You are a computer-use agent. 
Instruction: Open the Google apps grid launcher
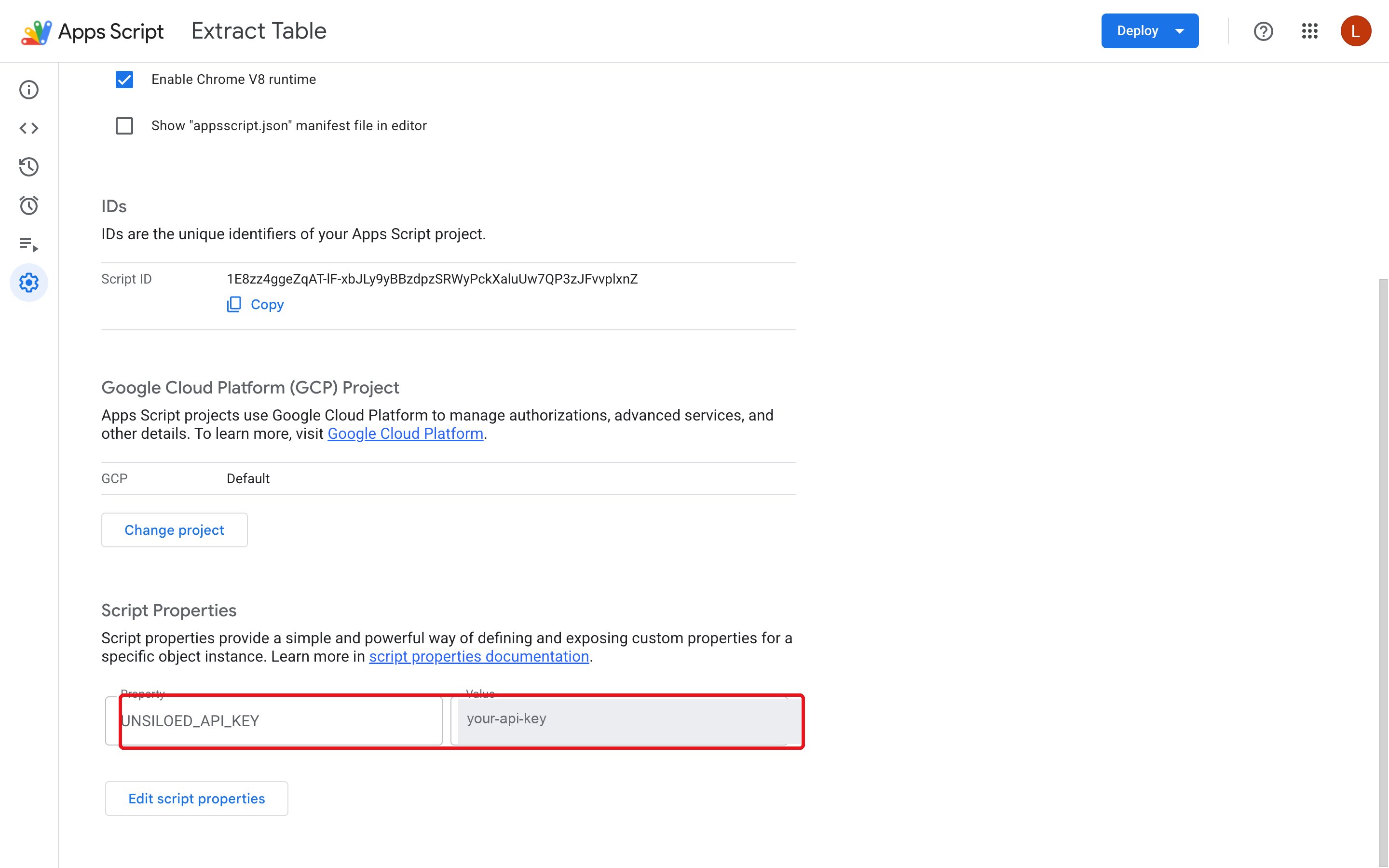click(x=1310, y=31)
